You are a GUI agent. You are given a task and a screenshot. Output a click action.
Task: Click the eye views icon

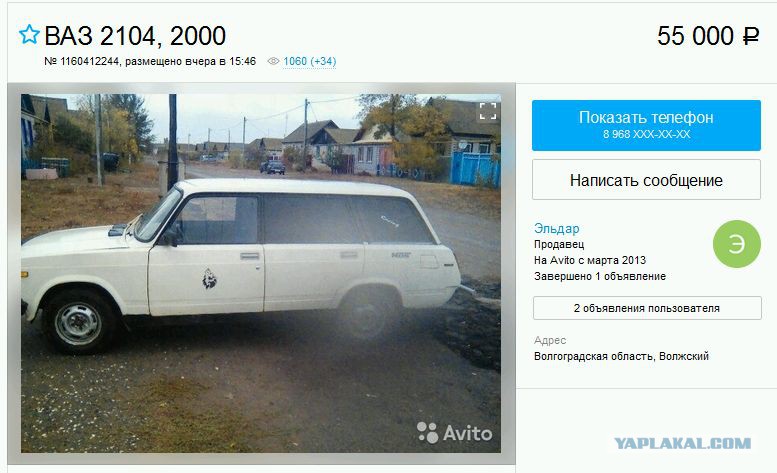tap(273, 61)
